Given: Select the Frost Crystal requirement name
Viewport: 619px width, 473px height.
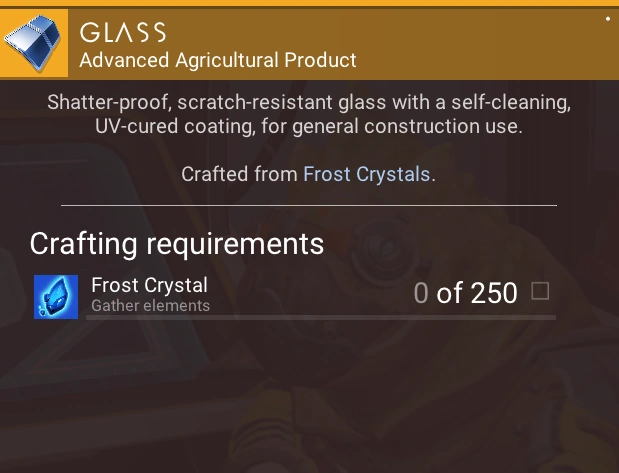Looking at the screenshot, I should pos(149,285).
